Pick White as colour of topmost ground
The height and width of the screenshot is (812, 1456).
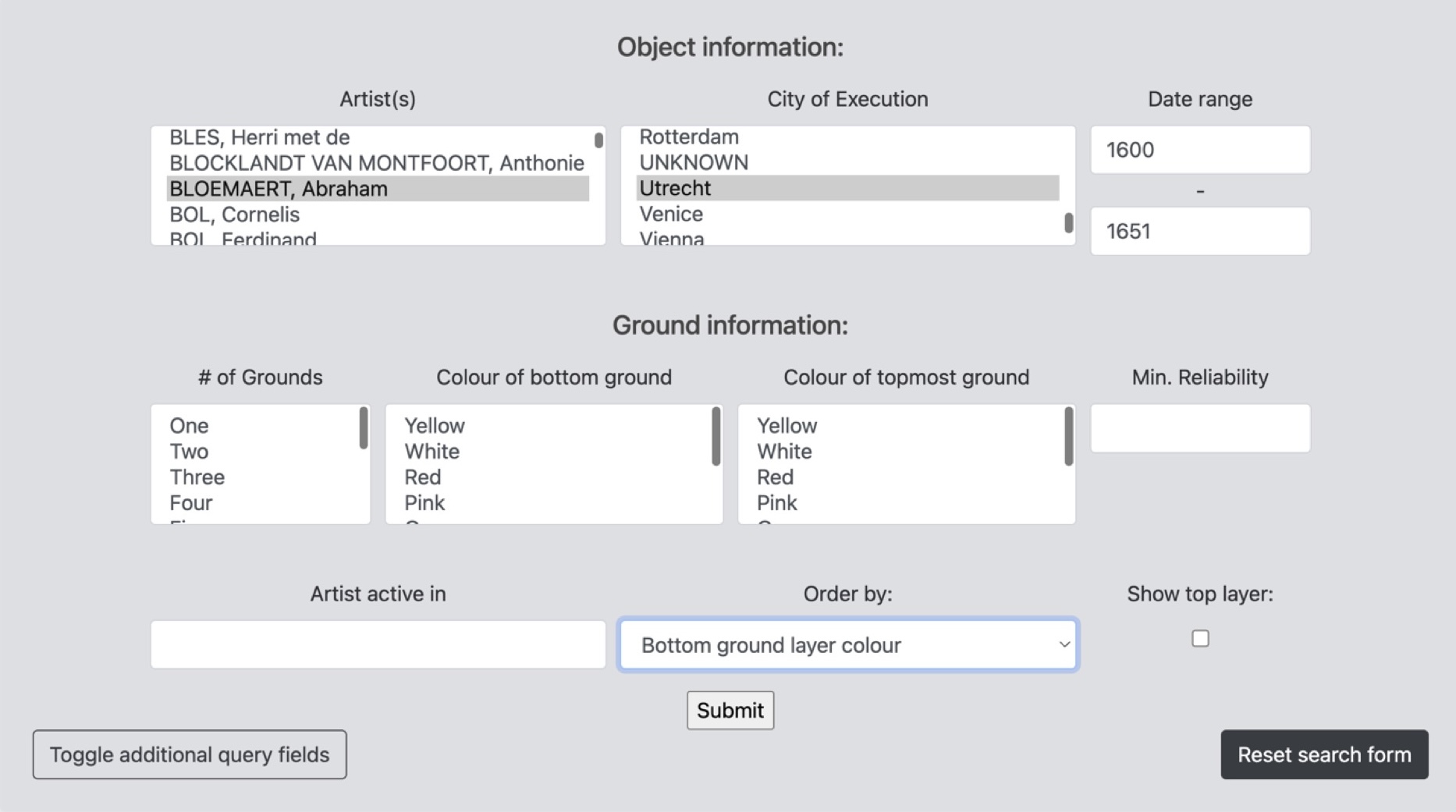784,452
